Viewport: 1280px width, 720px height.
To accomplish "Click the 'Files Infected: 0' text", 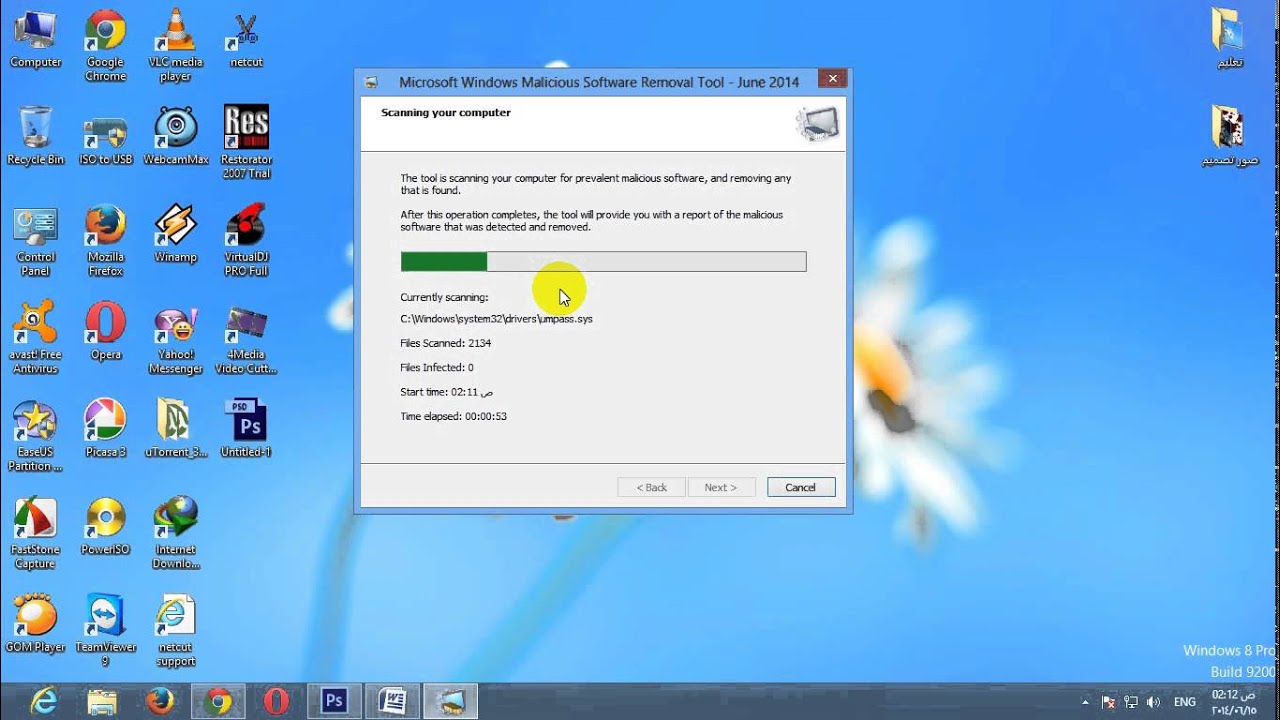I will tap(437, 368).
